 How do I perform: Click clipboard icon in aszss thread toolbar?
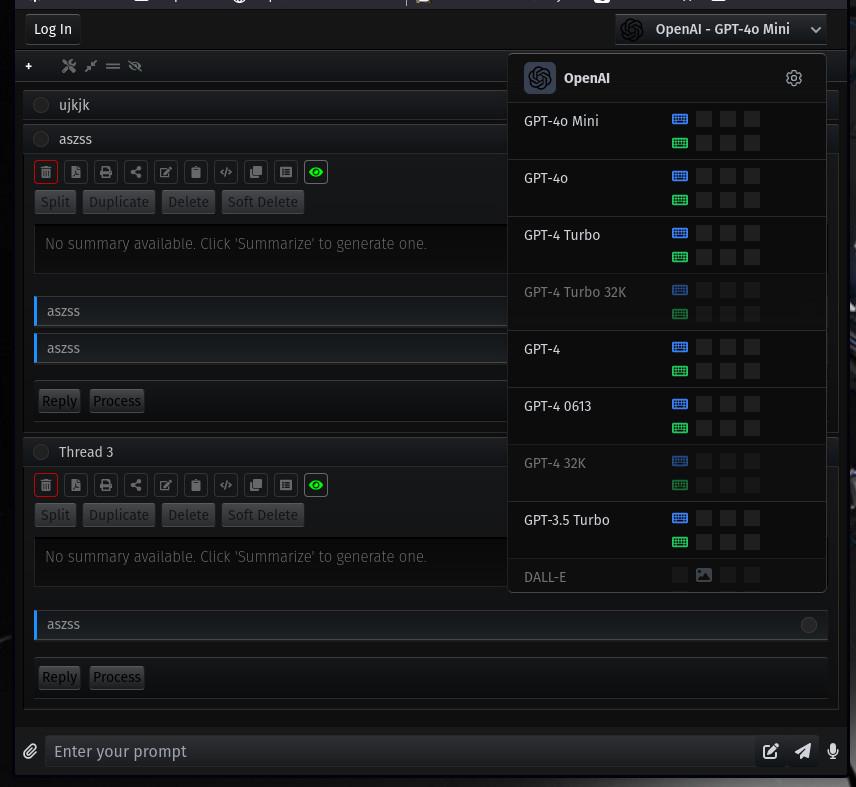coord(196,172)
